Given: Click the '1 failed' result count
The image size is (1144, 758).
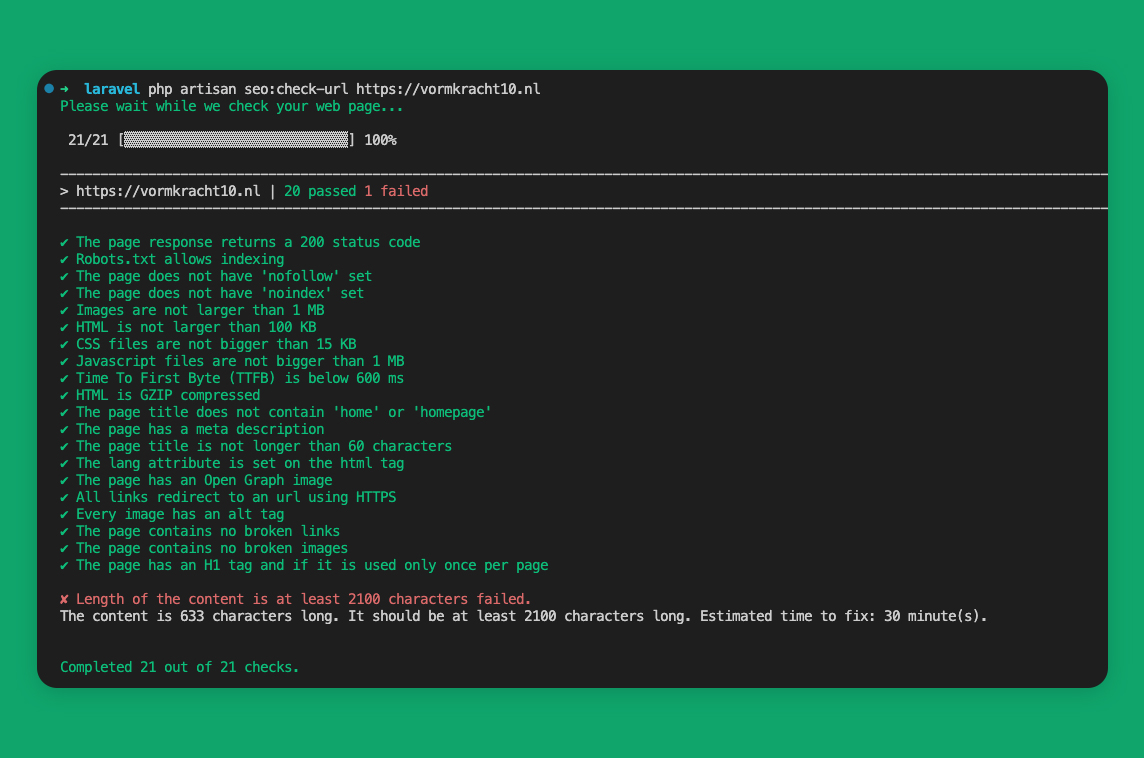Looking at the screenshot, I should coord(396,191).
